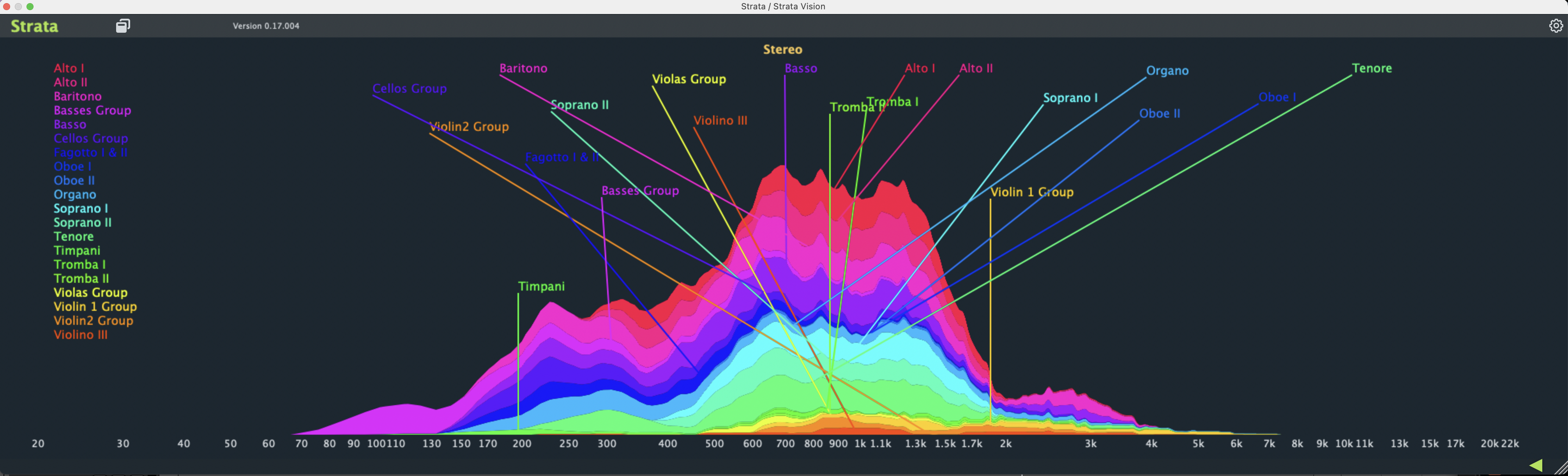1568x476 pixels.
Task: Click the Stereo heading above the graph
Action: coord(783,49)
